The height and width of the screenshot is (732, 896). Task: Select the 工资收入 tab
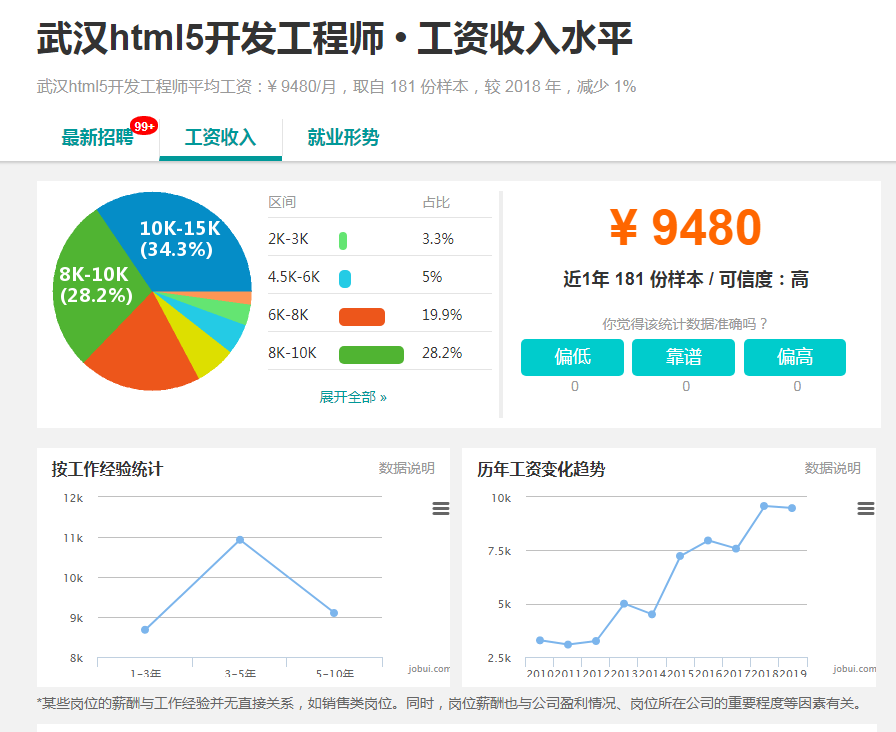221,137
